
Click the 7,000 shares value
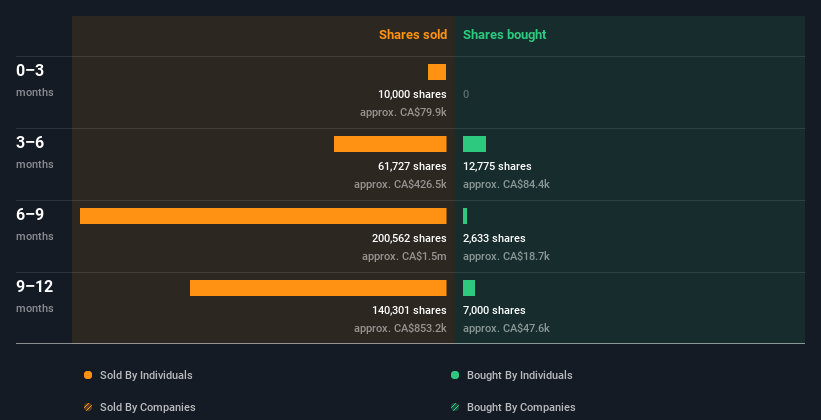click(x=494, y=310)
